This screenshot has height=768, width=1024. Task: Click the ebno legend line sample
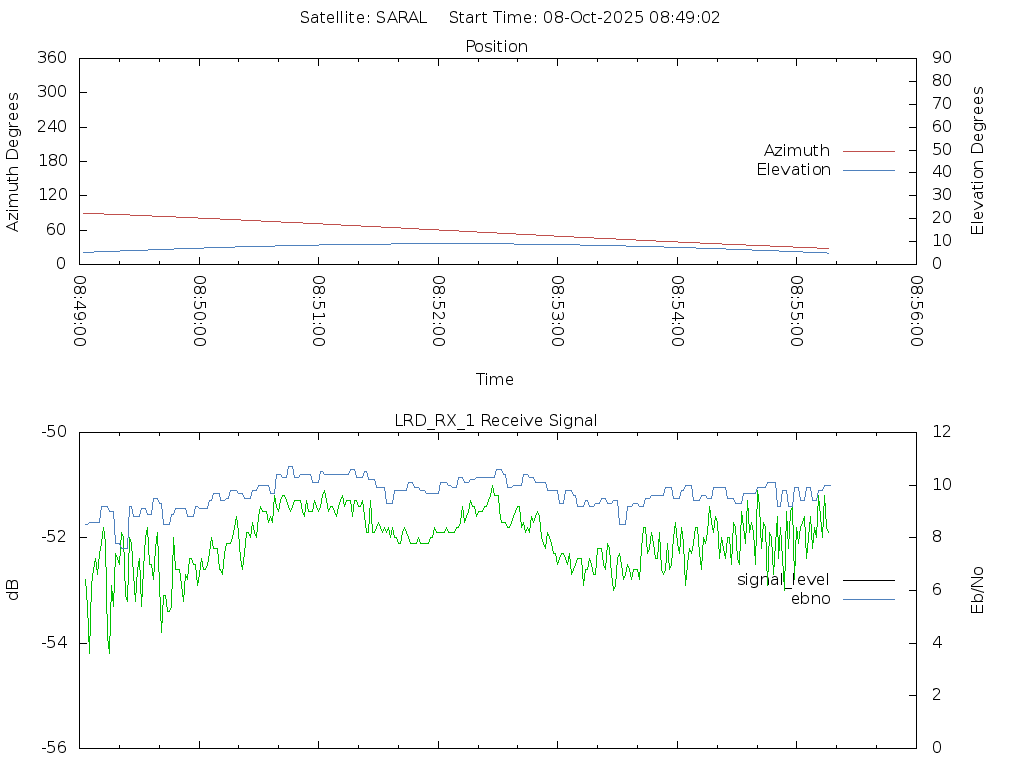point(868,599)
